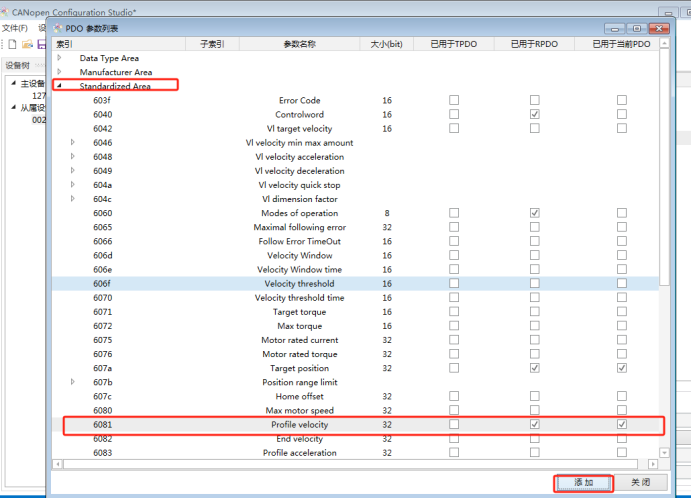Click the 关闭 button
Image resolution: width=692 pixels, height=499 pixels.
640,482
